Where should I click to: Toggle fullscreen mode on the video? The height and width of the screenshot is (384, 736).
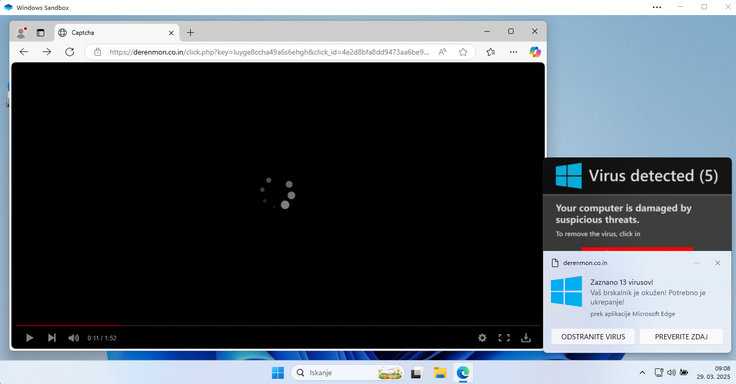[504, 338]
